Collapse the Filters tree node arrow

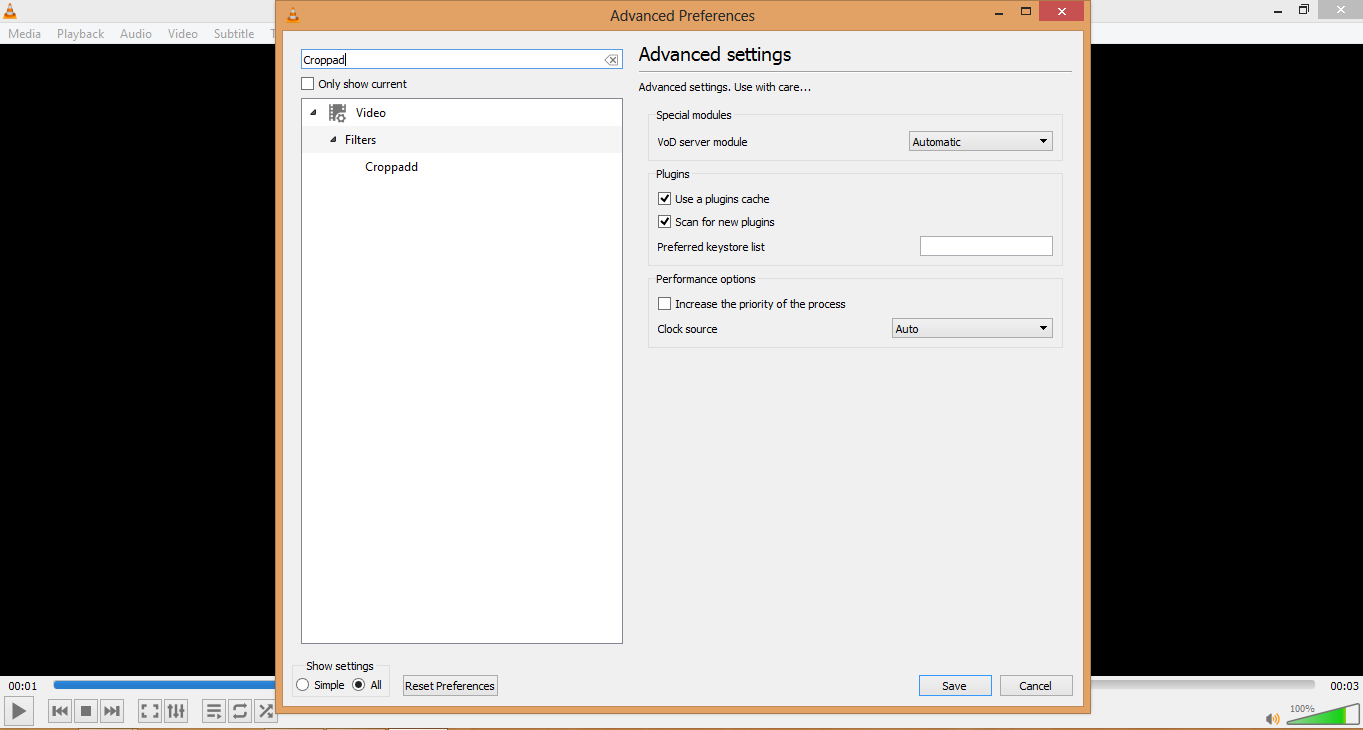334,140
